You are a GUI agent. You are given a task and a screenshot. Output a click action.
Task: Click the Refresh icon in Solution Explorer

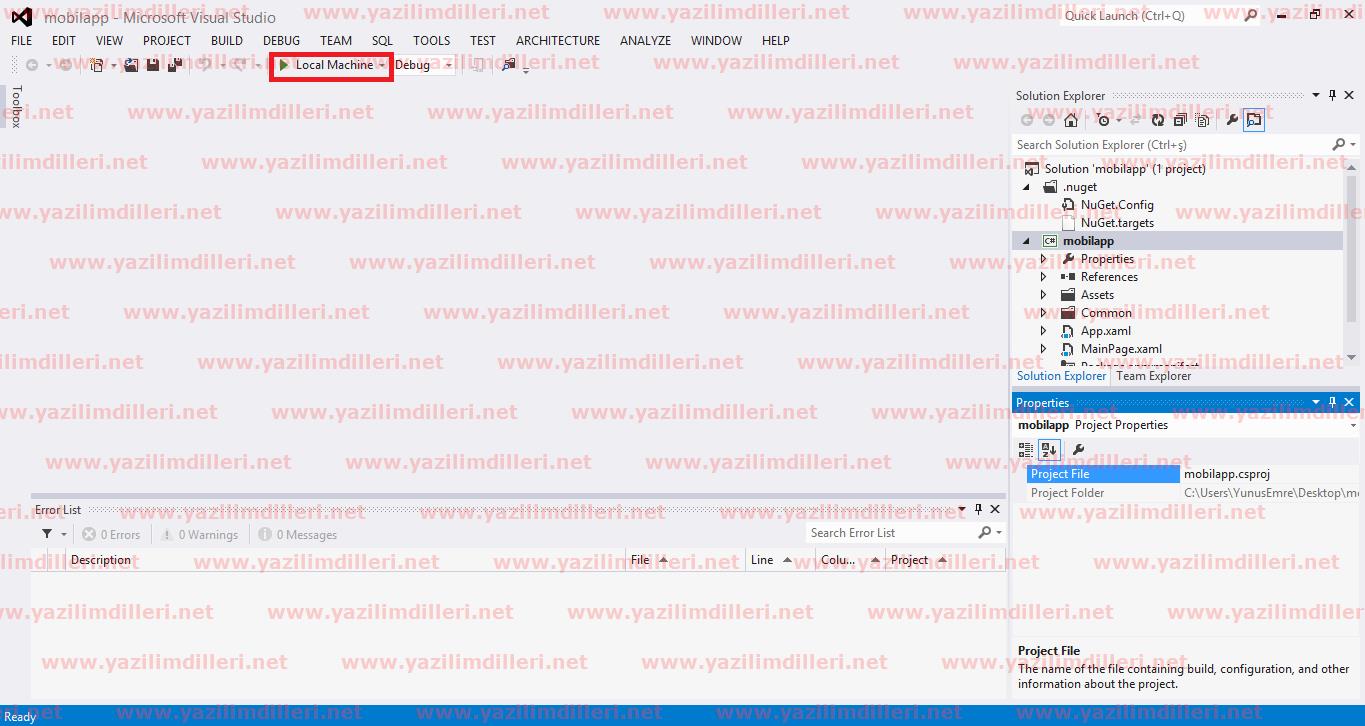pyautogui.click(x=1157, y=120)
